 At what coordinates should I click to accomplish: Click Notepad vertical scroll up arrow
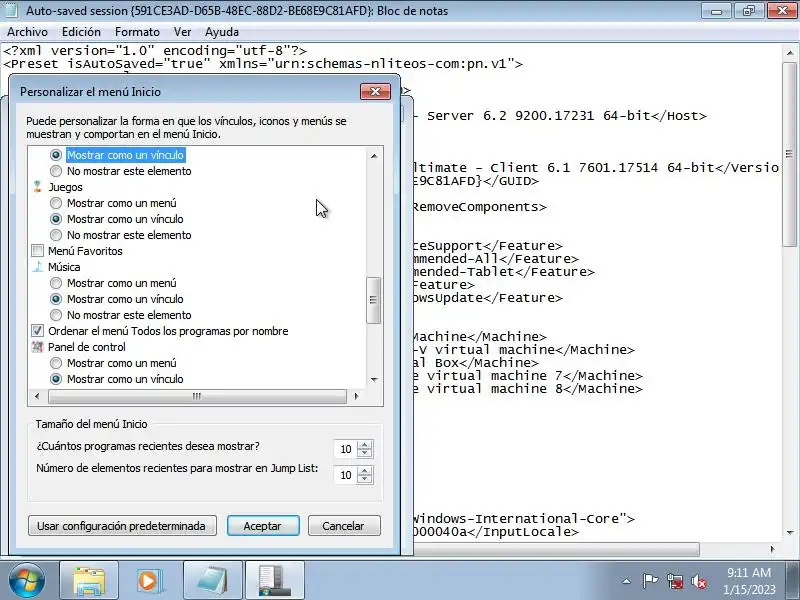790,53
